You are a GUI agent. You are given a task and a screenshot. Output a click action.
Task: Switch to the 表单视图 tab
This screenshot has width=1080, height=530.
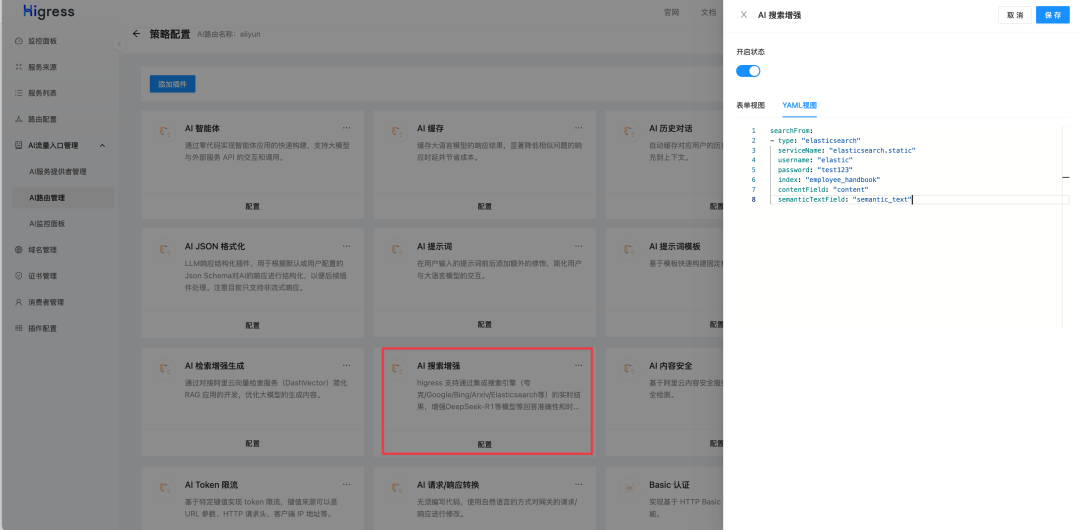[x=750, y=105]
